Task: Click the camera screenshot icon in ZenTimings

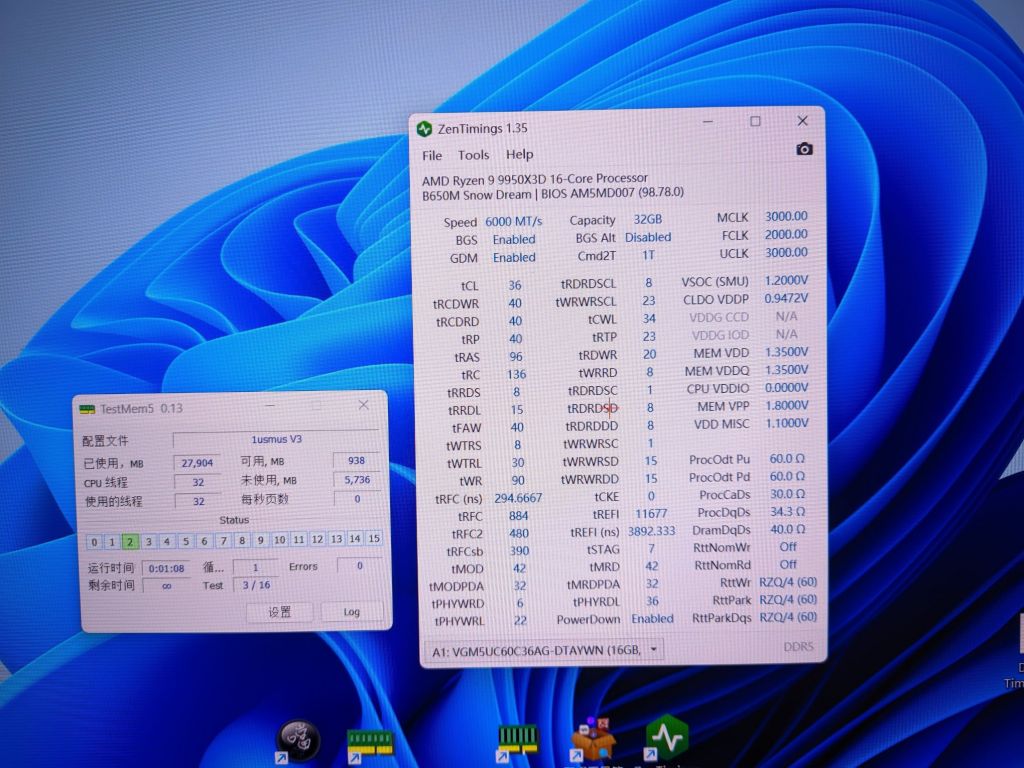Action: [804, 148]
